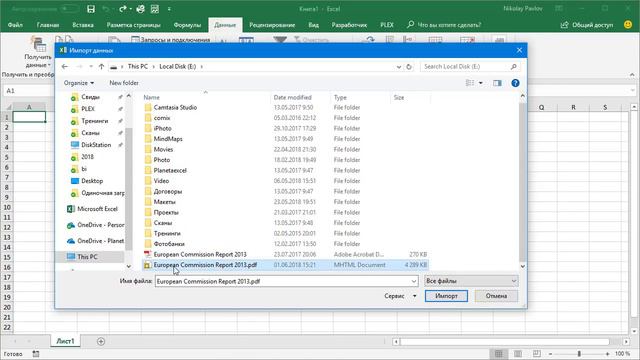Select OneDrive - Personal in navigation pane
This screenshot has width=640, height=360.
96,225
